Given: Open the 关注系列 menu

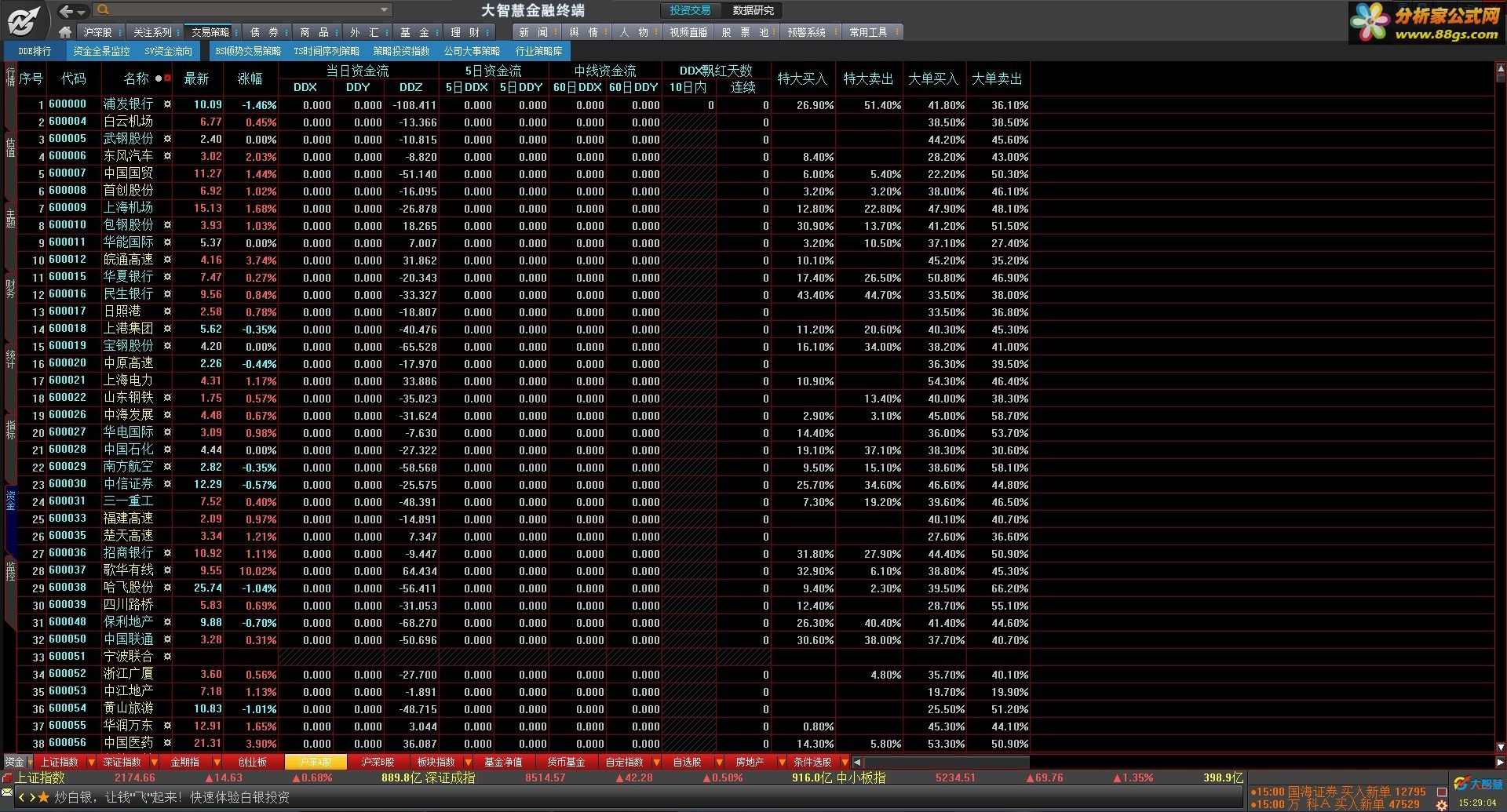Looking at the screenshot, I should pos(153,32).
